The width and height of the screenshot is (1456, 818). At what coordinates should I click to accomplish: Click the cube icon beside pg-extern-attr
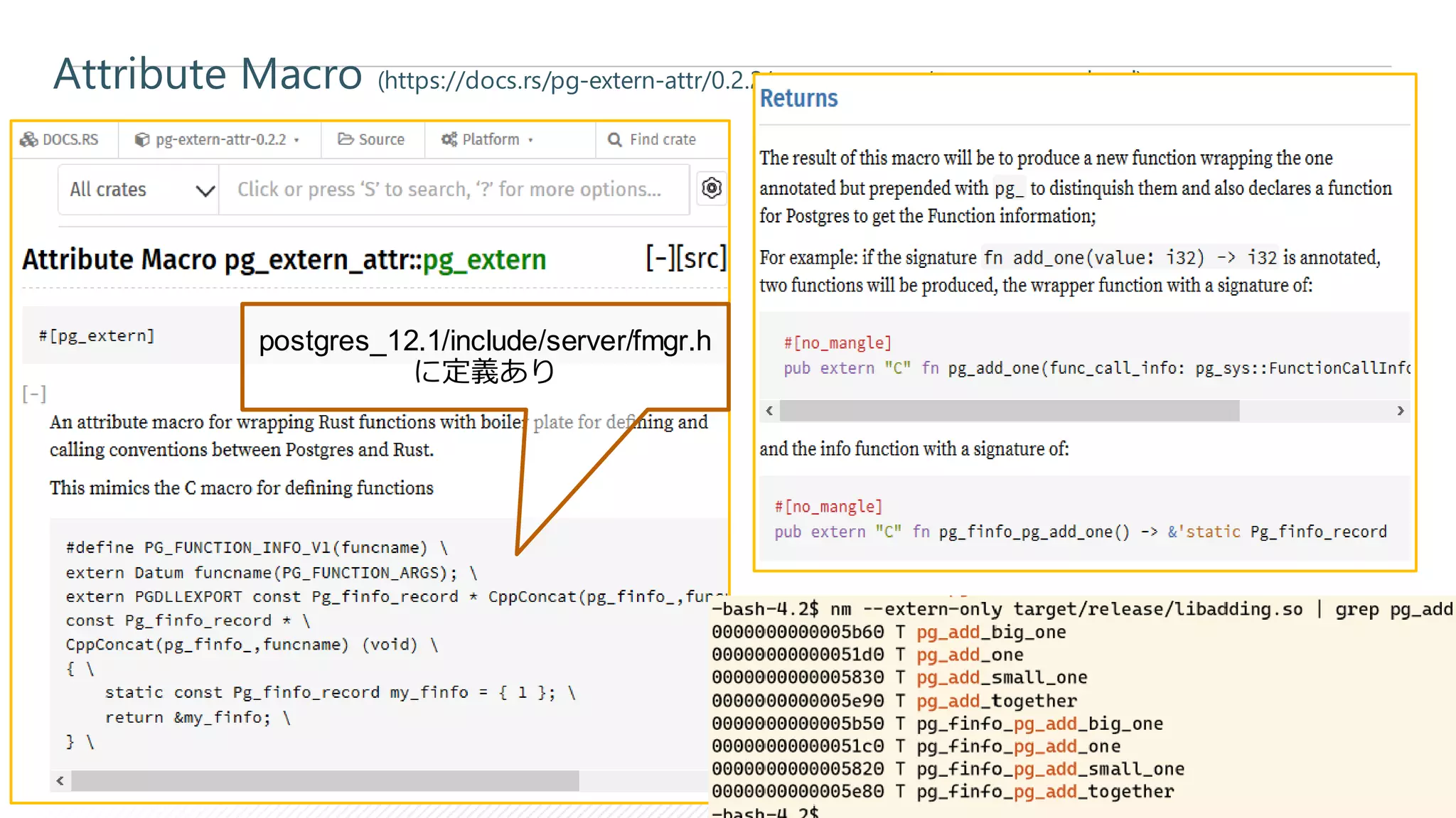(142, 139)
